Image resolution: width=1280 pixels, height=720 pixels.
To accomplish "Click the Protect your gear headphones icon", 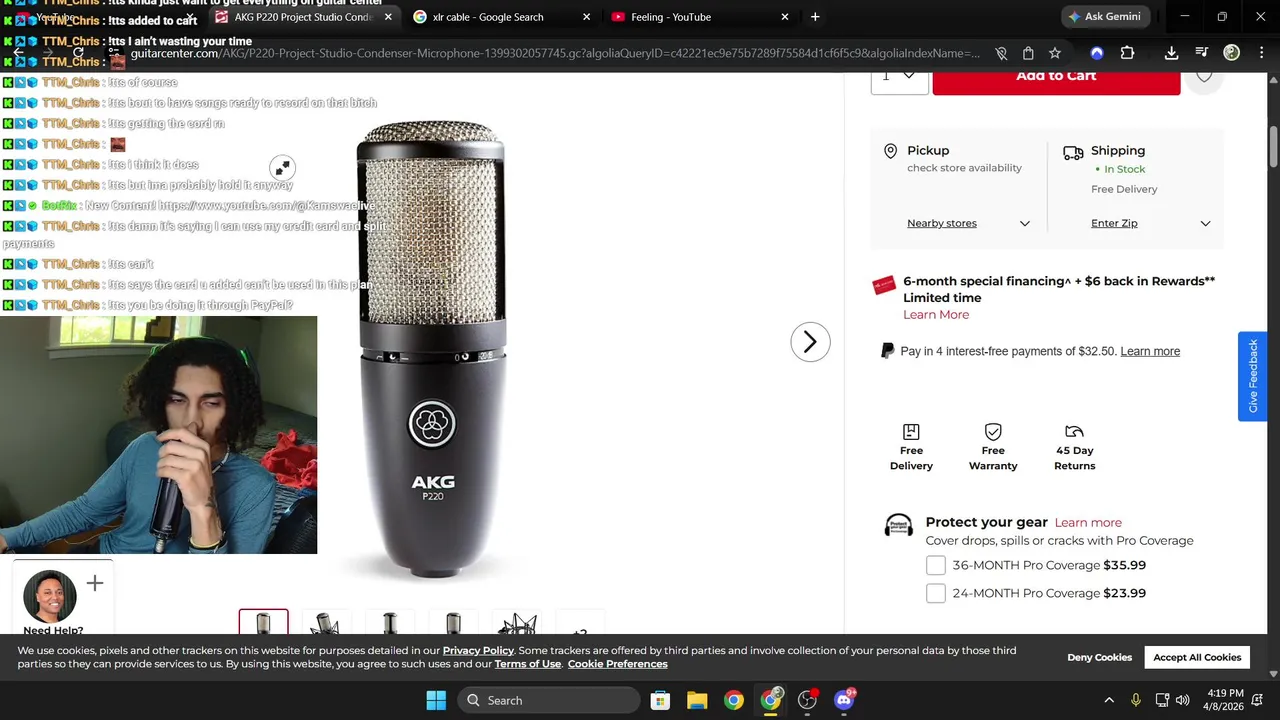I will point(899,526).
